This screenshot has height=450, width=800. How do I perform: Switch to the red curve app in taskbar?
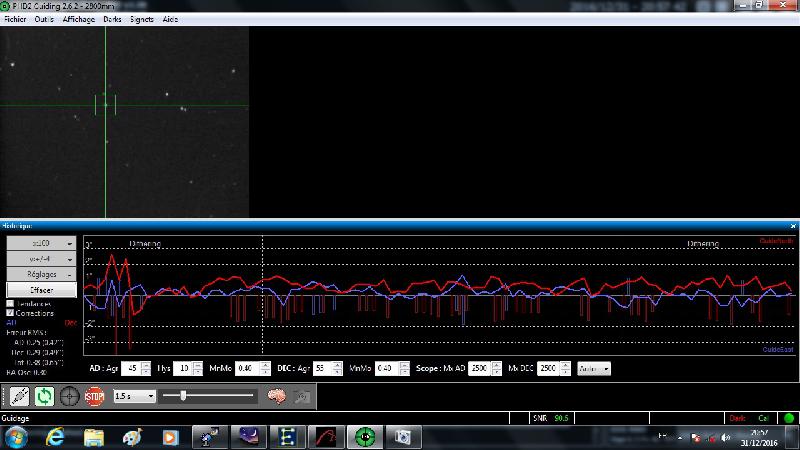click(x=326, y=437)
